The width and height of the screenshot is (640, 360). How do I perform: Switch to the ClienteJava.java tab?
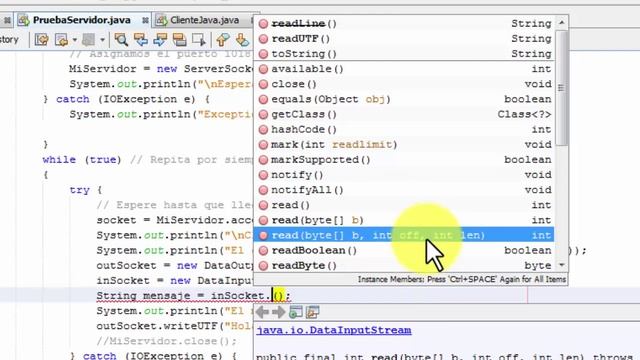(x=204, y=20)
